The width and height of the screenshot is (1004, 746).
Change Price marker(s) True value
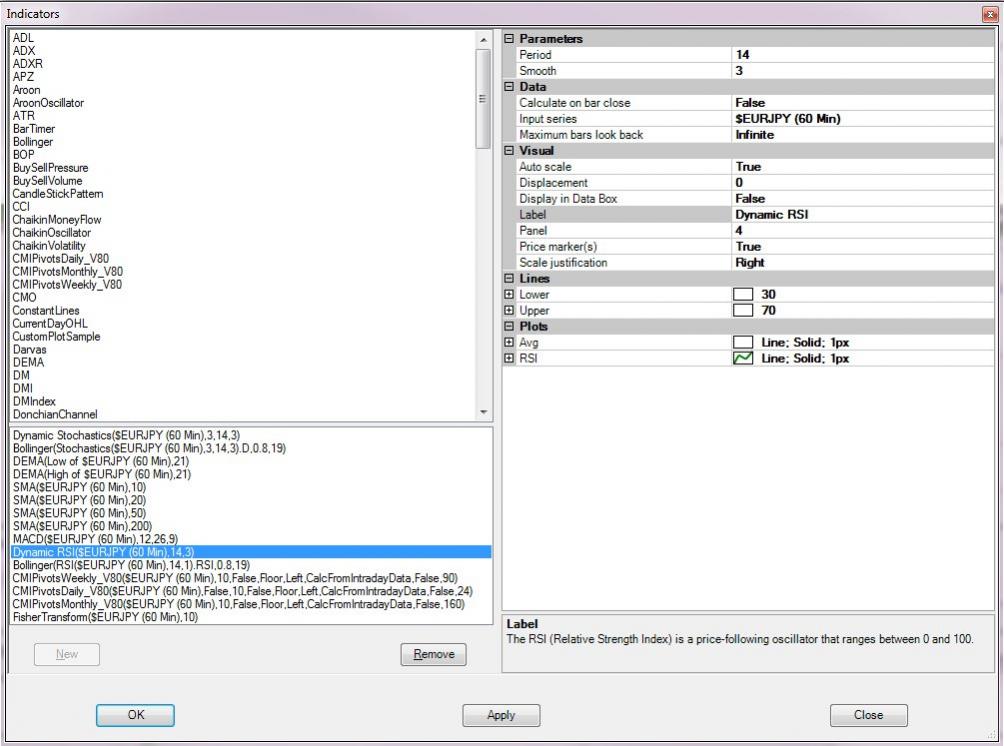coord(862,247)
